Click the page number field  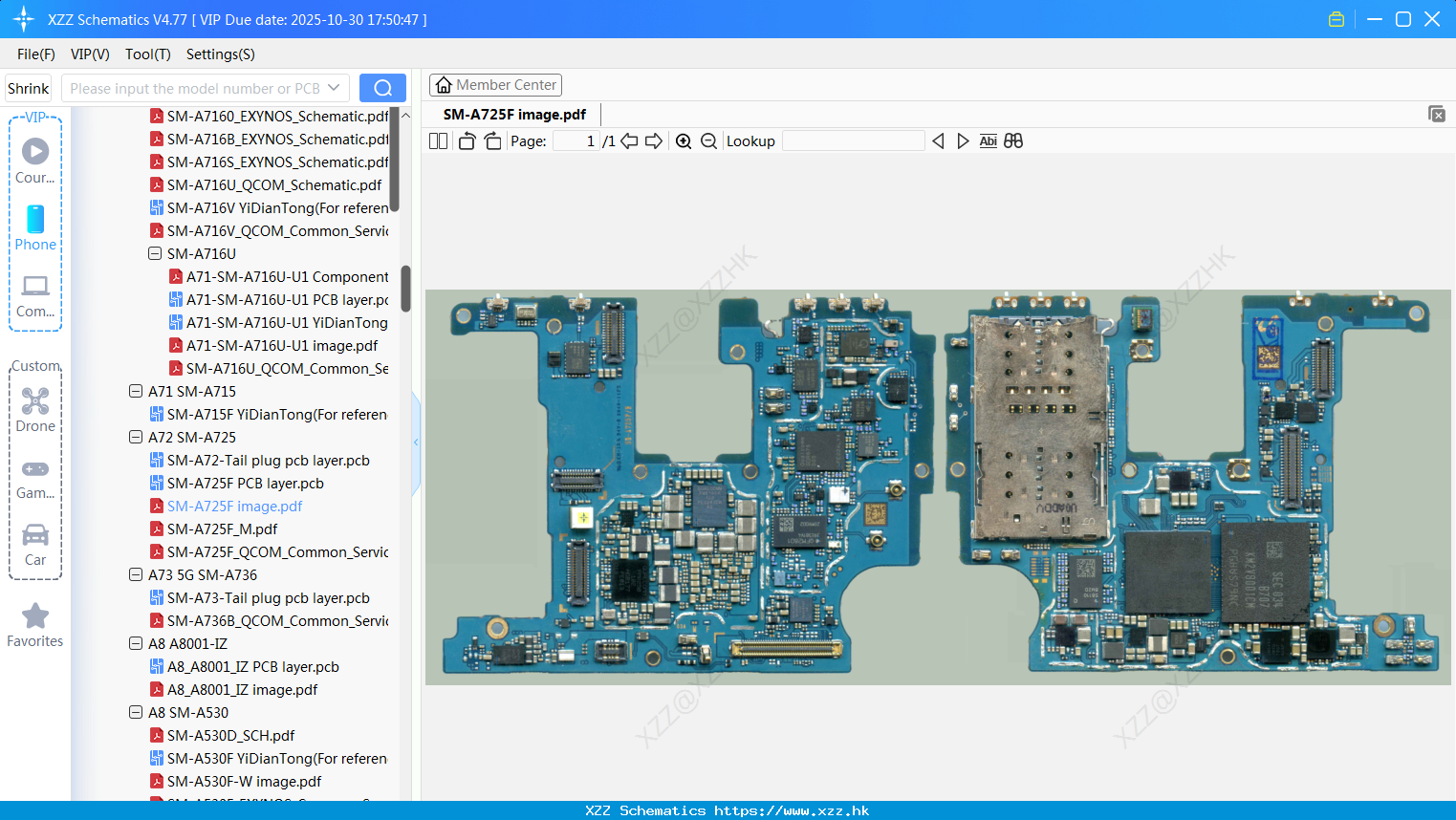(x=576, y=141)
